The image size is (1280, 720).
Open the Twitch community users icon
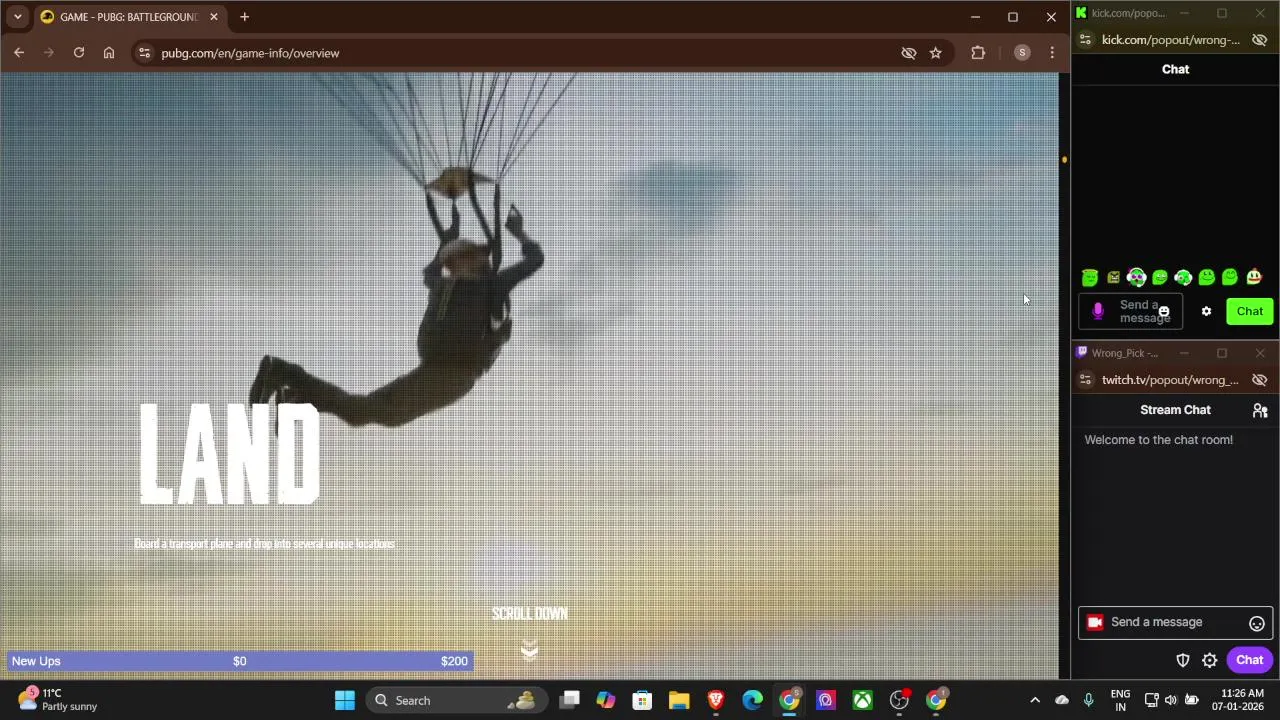[x=1260, y=410]
